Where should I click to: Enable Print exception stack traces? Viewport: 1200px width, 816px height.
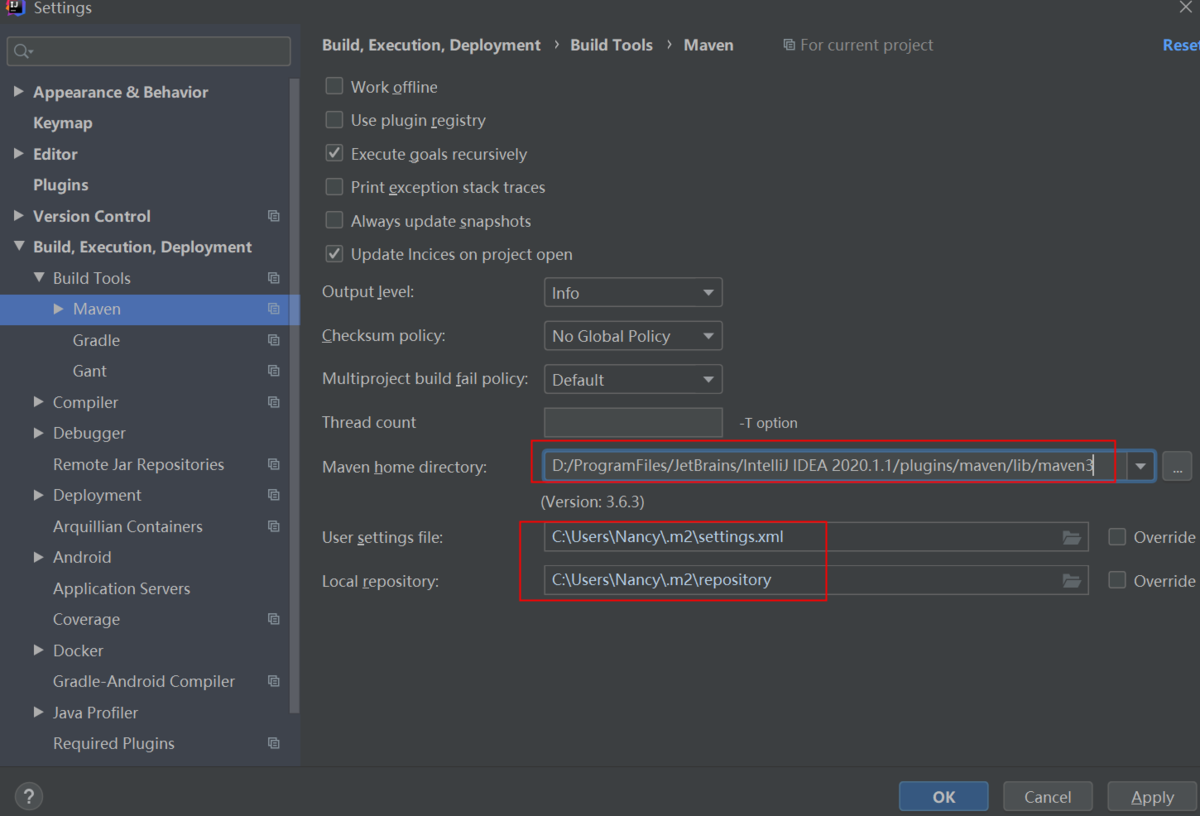pyautogui.click(x=334, y=186)
